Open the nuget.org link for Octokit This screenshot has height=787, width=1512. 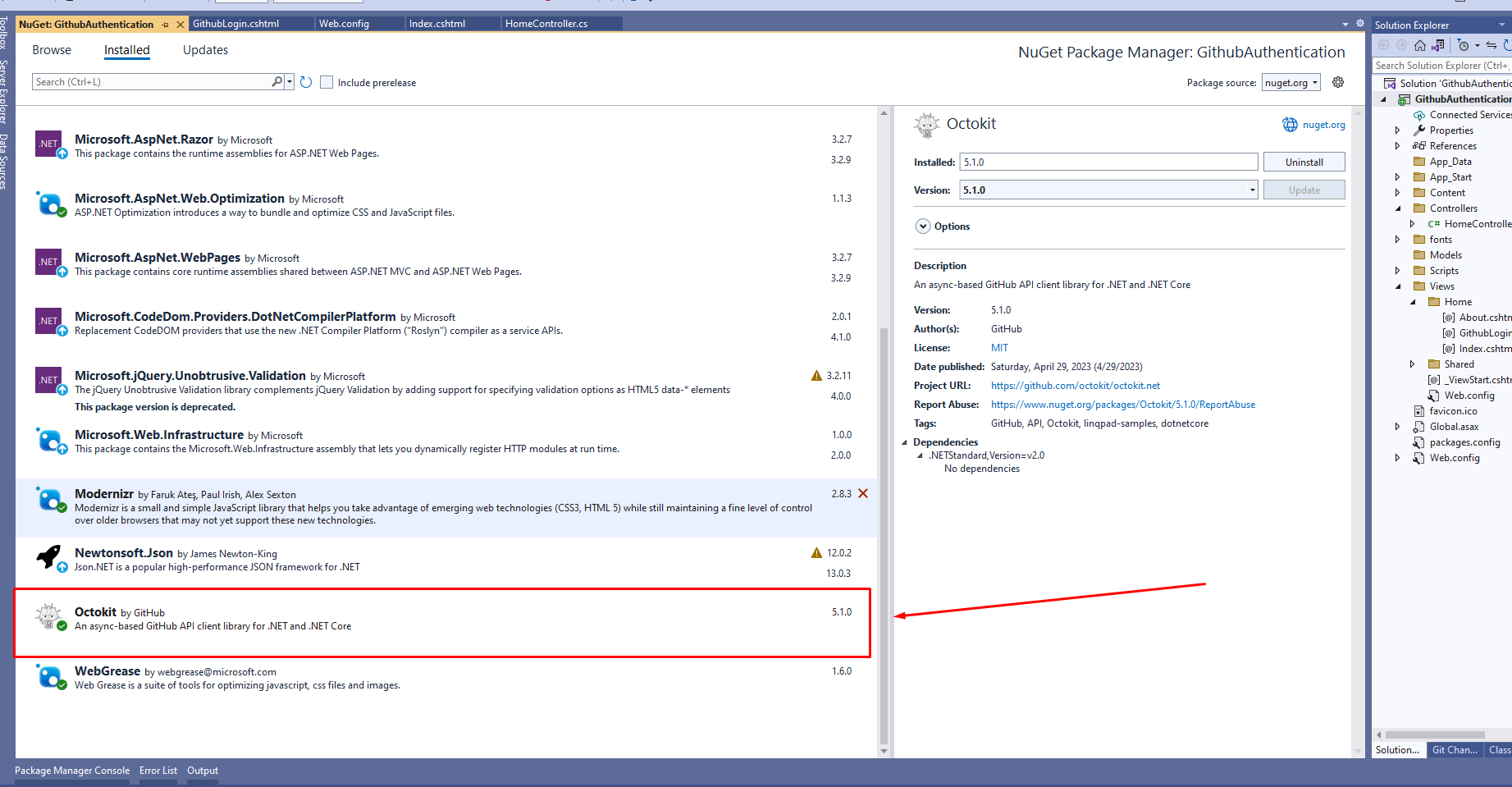(x=1323, y=125)
